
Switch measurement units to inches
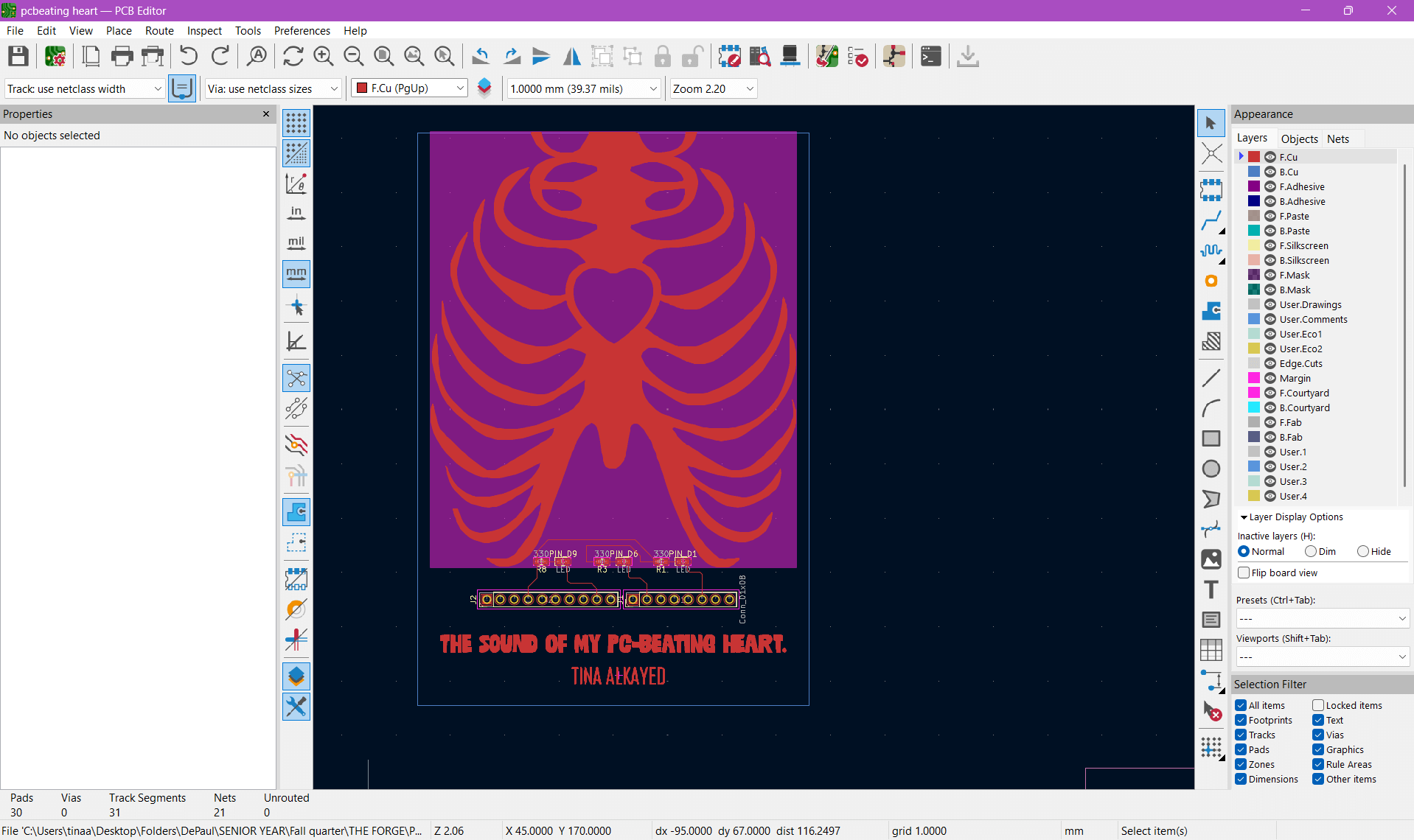296,212
